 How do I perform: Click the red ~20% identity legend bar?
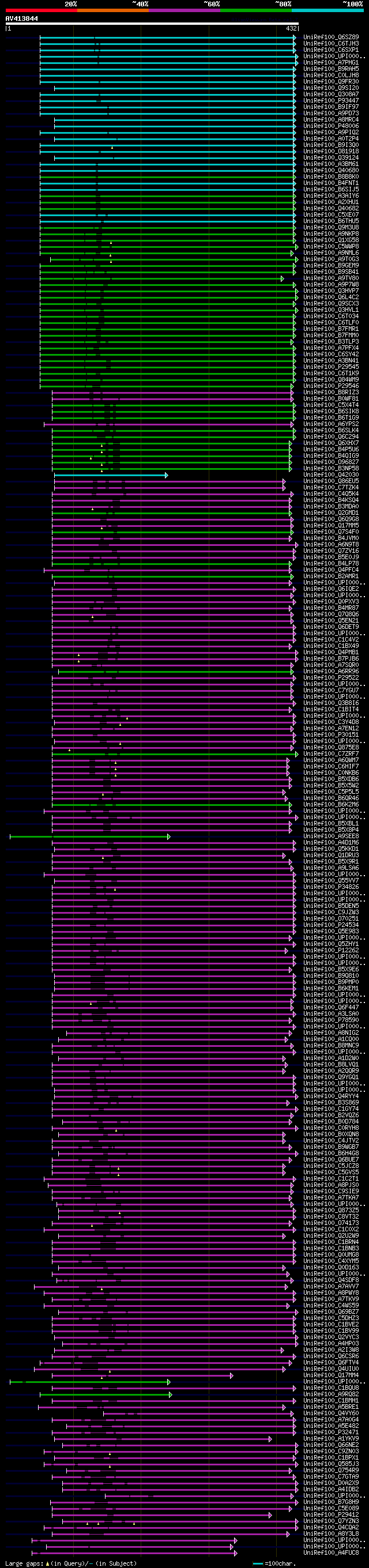point(41,10)
